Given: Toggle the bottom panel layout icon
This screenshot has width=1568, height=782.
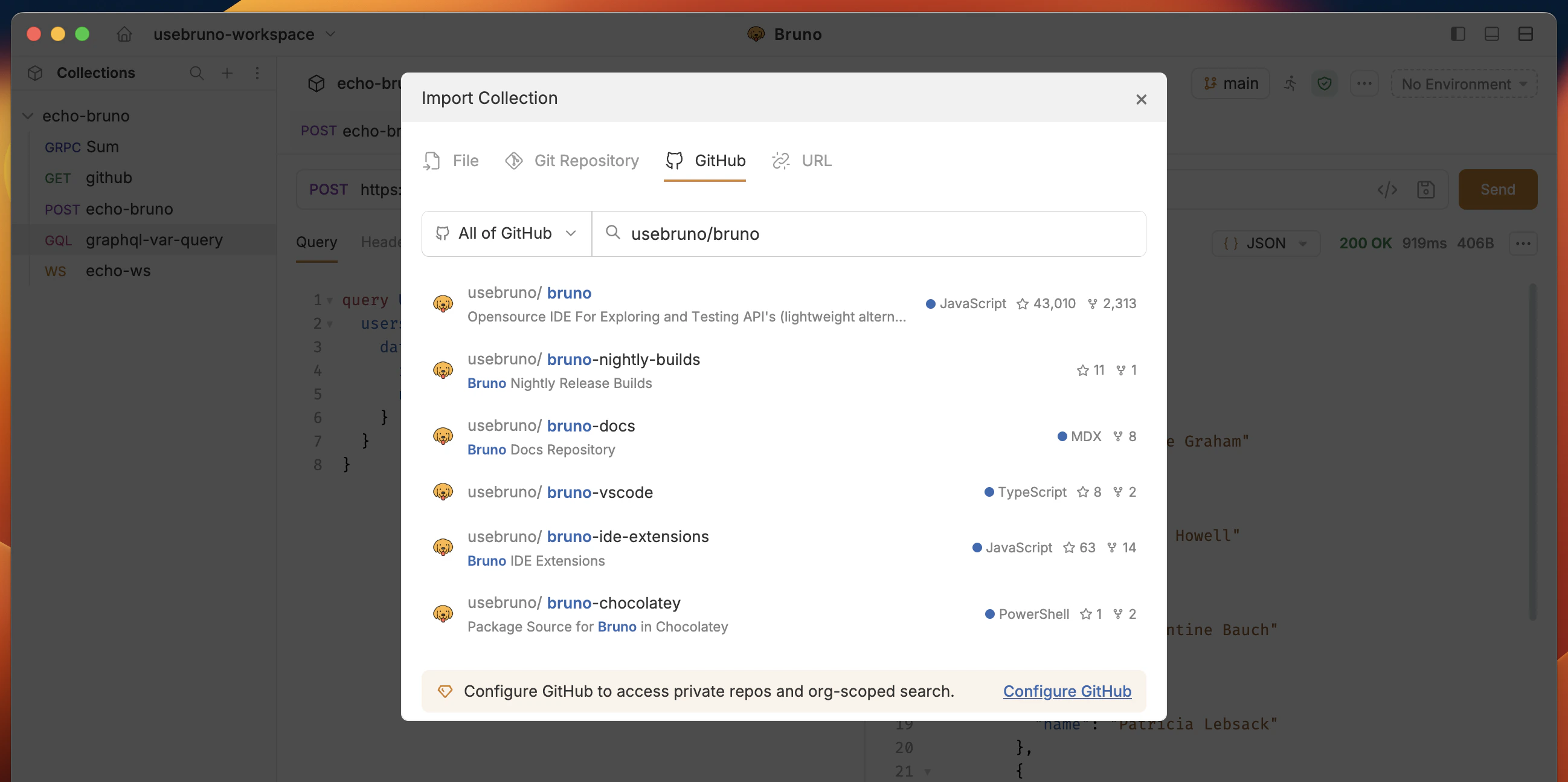Looking at the screenshot, I should tap(1492, 34).
